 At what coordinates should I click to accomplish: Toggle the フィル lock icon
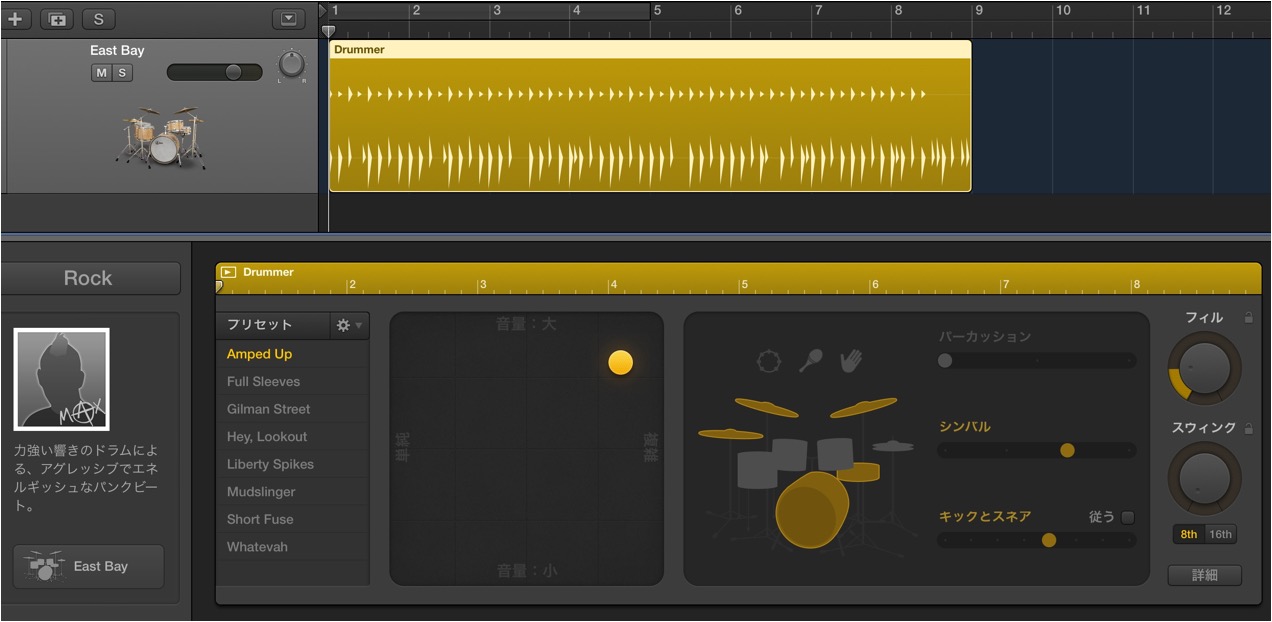tap(1248, 318)
